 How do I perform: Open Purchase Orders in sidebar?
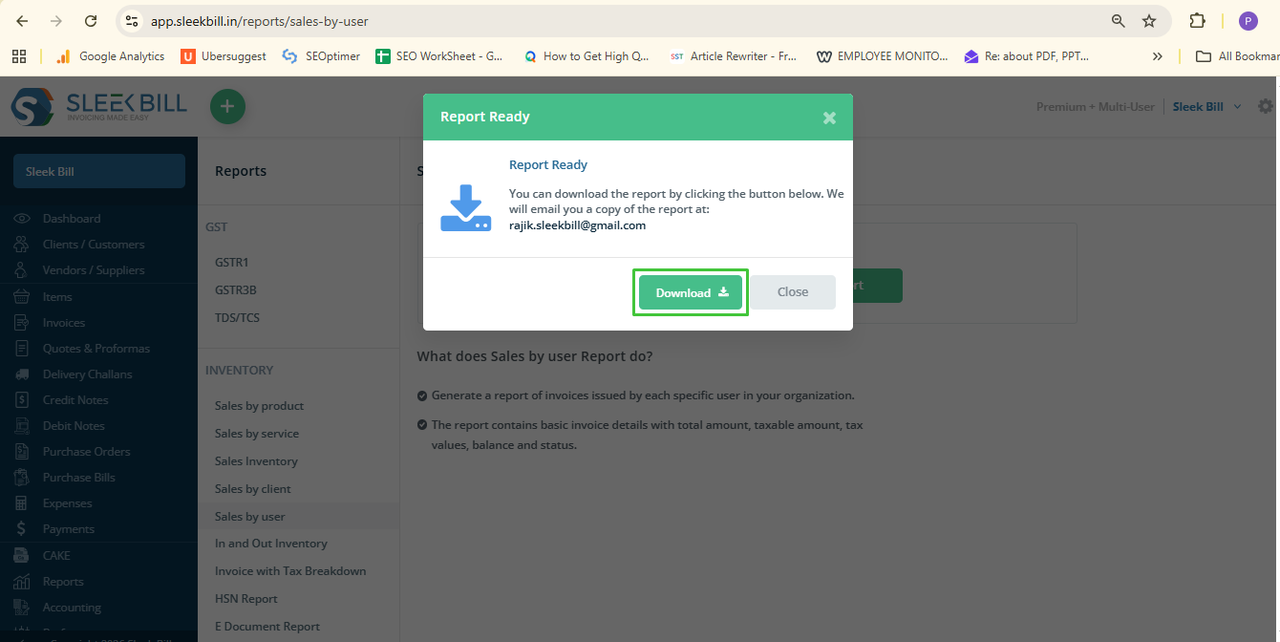[86, 451]
